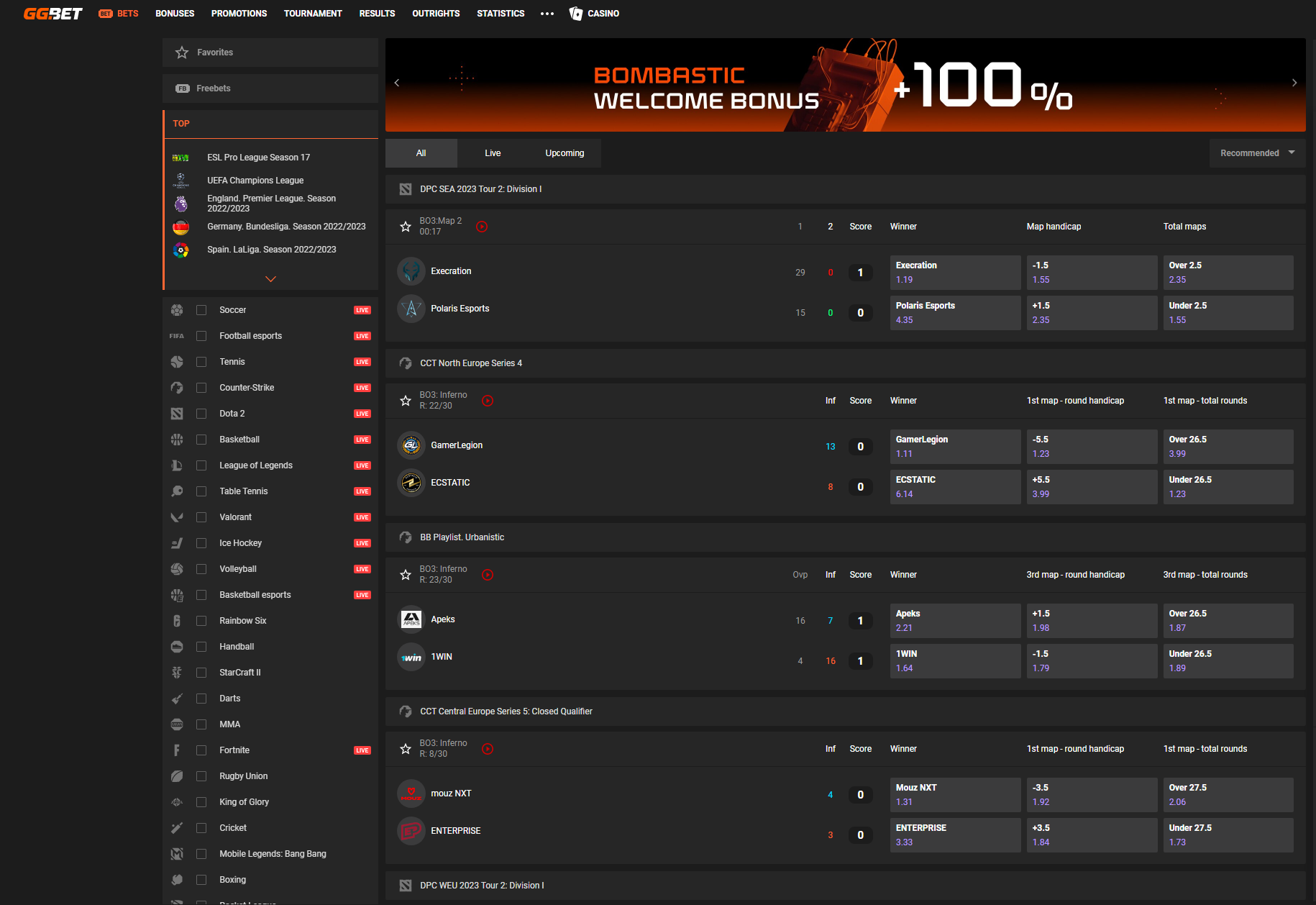Open the Results menu item
The image size is (1316, 905).
(377, 14)
